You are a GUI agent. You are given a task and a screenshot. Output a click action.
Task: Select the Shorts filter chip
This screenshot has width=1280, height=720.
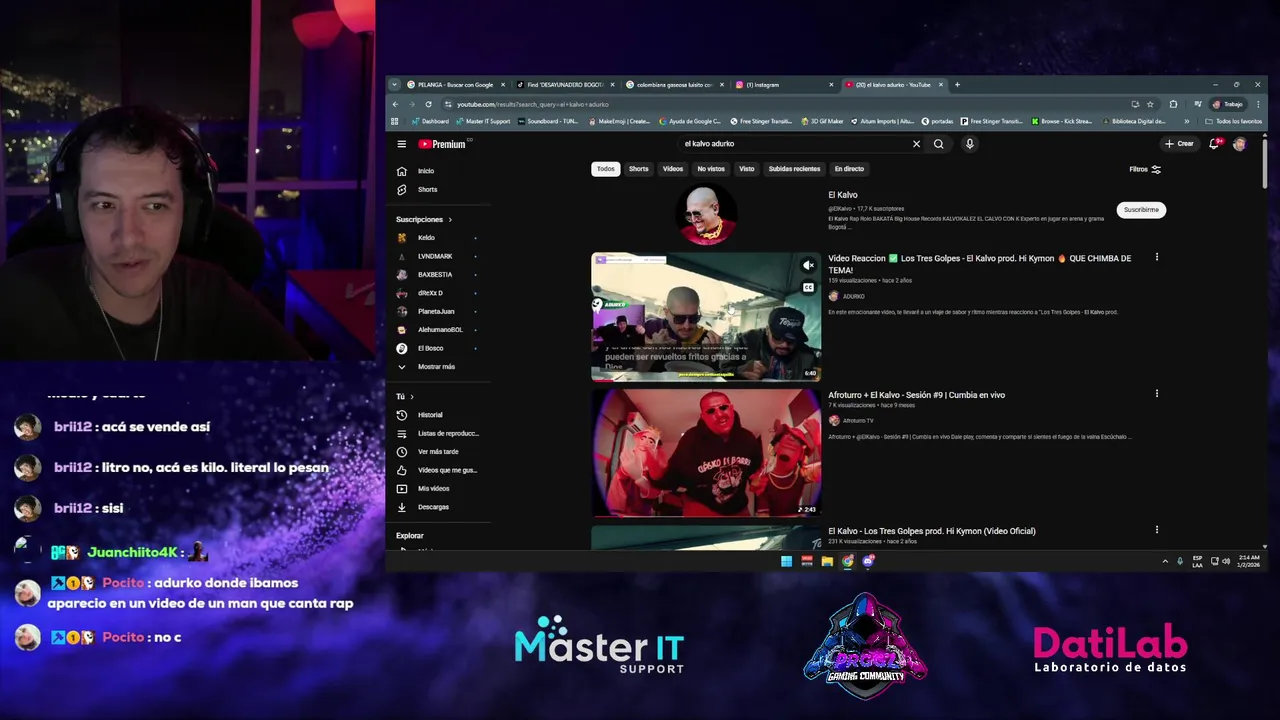tap(639, 169)
